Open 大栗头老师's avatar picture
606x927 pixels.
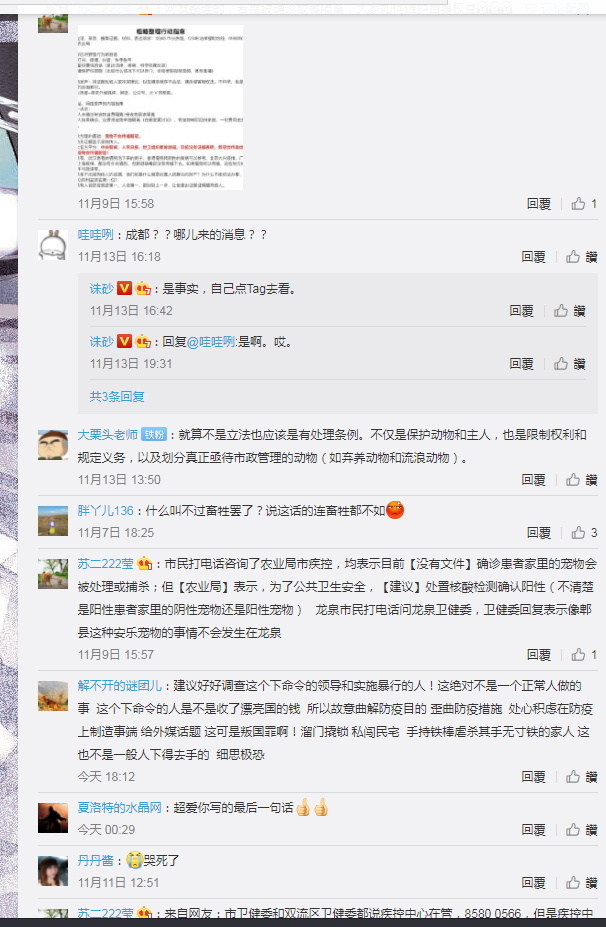[53, 445]
